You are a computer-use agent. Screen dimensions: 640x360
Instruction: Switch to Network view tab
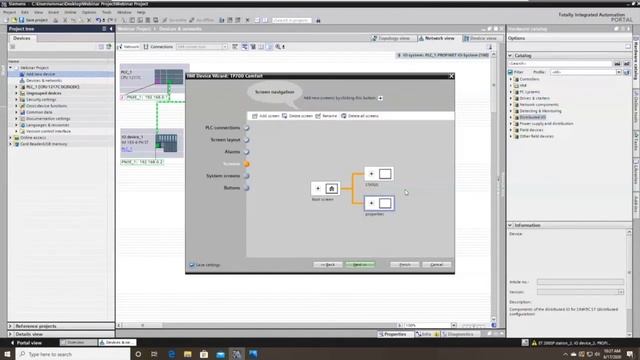(x=437, y=38)
